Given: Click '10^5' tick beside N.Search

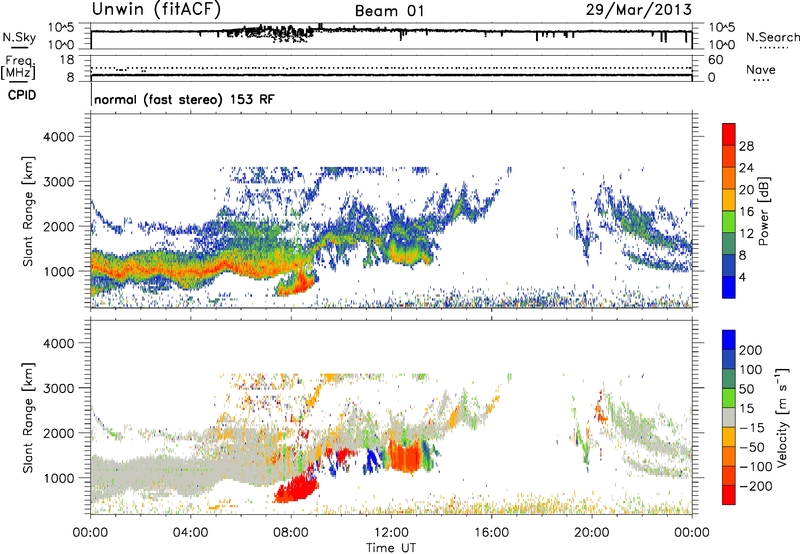Looking at the screenshot, I should pos(721,27).
